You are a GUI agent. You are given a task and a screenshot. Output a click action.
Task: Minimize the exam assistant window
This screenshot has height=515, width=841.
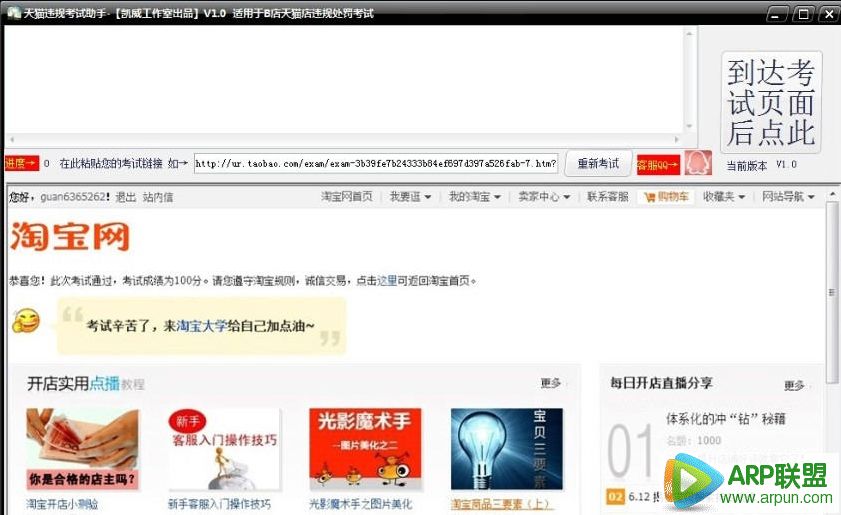pos(777,14)
